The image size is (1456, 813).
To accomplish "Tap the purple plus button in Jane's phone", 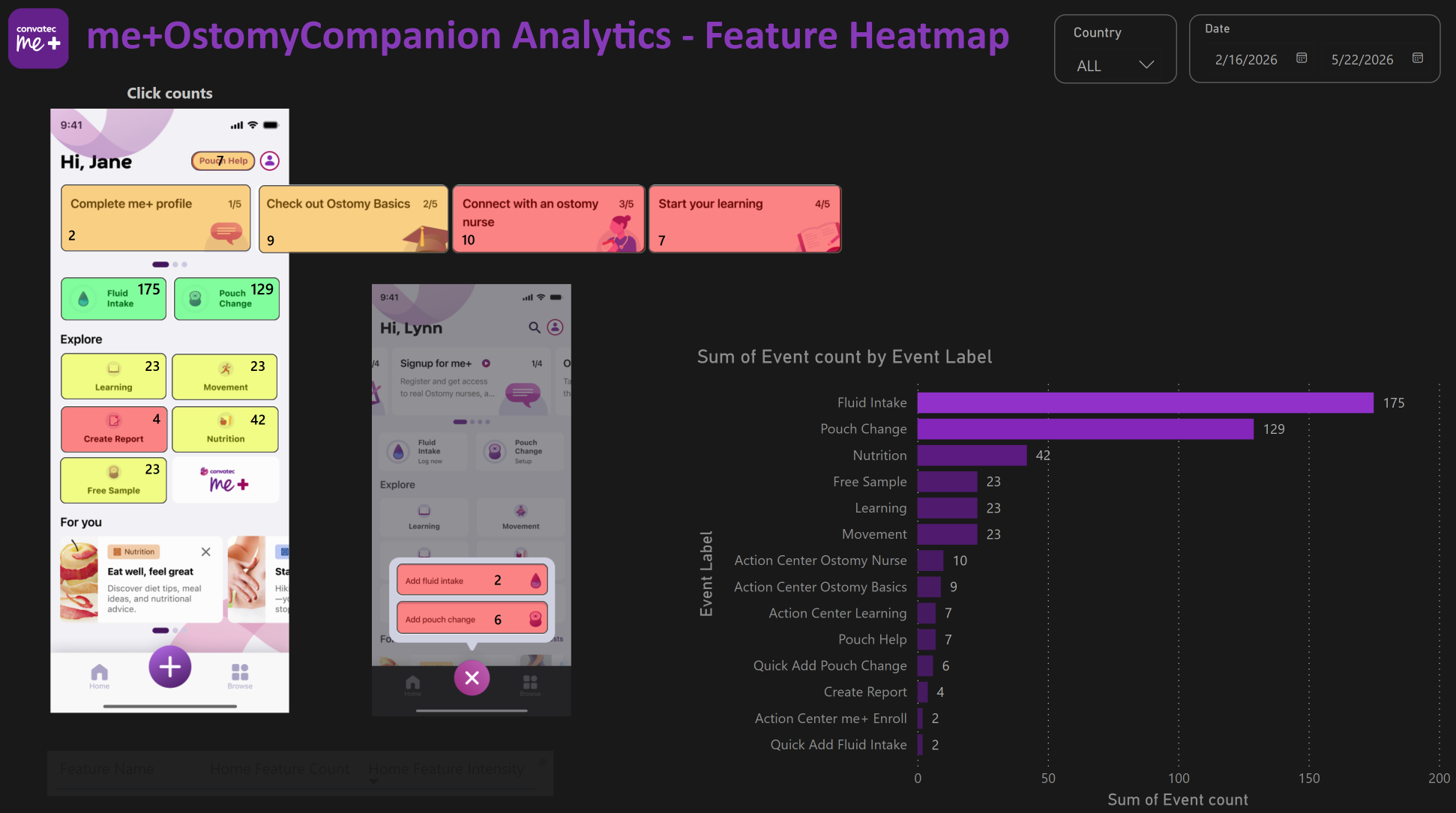I will click(170, 667).
